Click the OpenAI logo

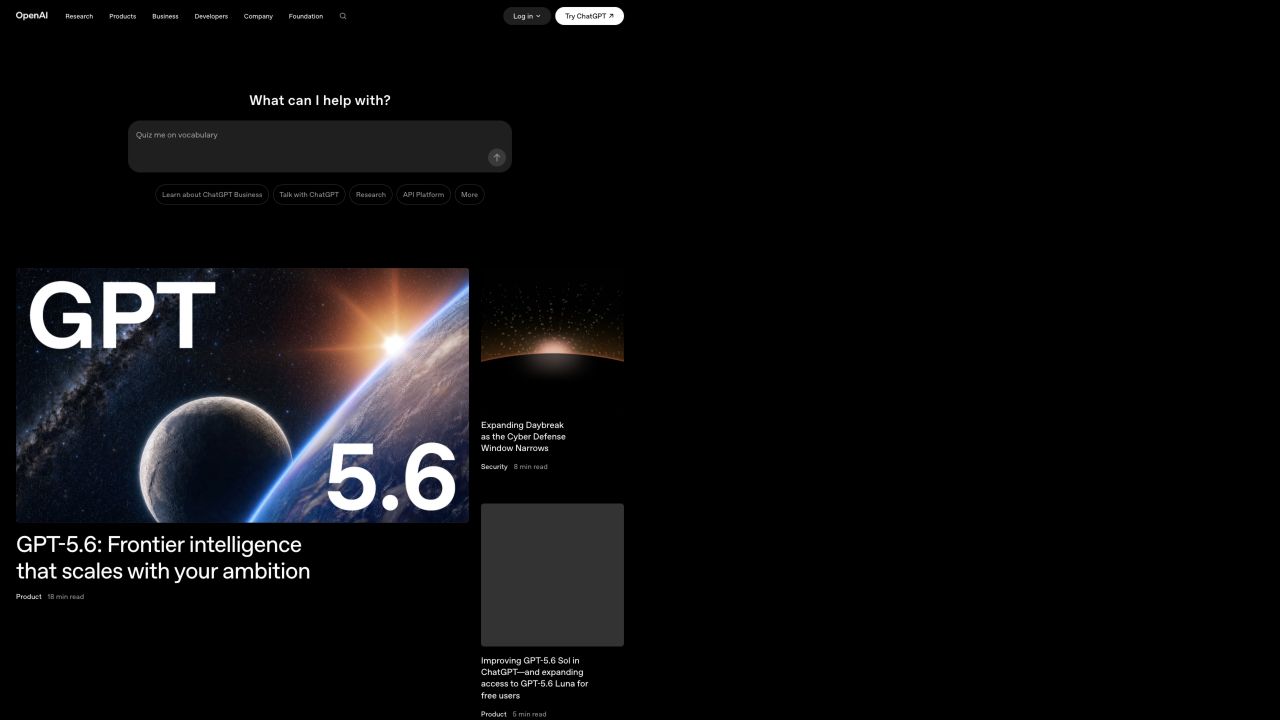point(32,16)
